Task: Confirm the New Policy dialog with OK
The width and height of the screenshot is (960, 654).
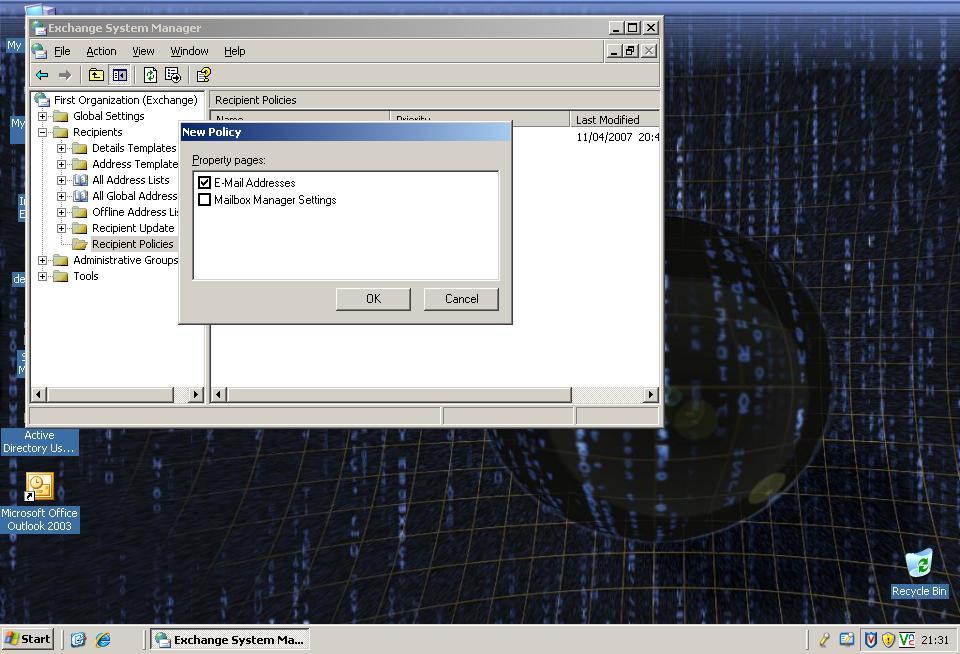Action: [x=373, y=299]
